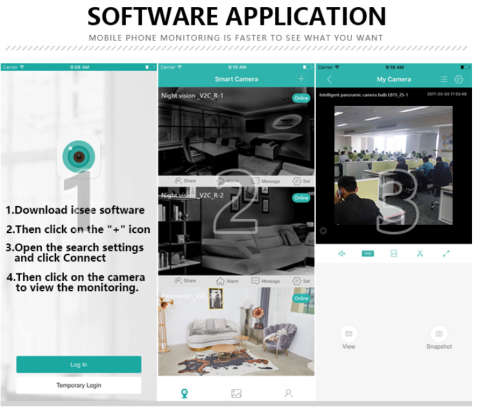Tap Share under Night vision _V2C_R-1
This screenshot has height=417, width=500.
point(185,181)
